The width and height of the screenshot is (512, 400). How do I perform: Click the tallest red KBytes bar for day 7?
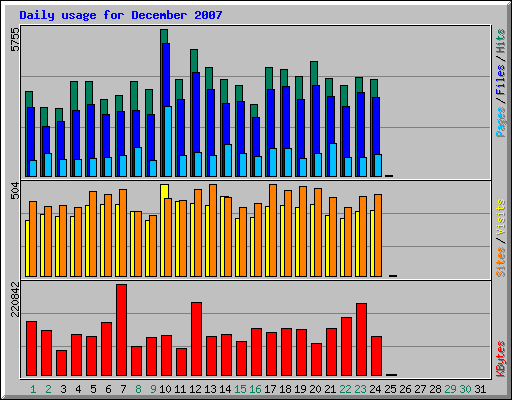[x=121, y=330]
